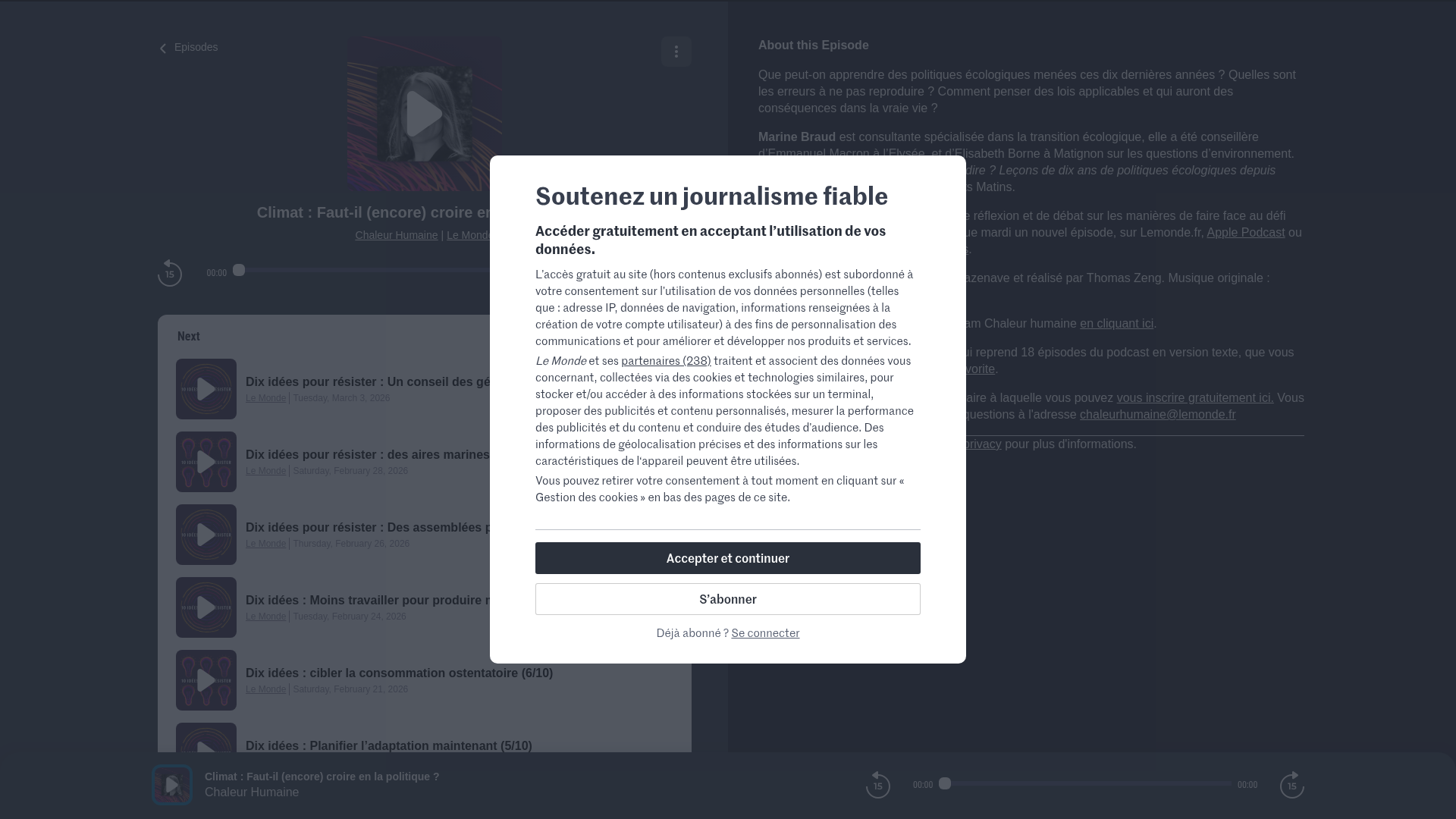Click Accepter et continuer button
The width and height of the screenshot is (1456, 819).
tap(727, 558)
